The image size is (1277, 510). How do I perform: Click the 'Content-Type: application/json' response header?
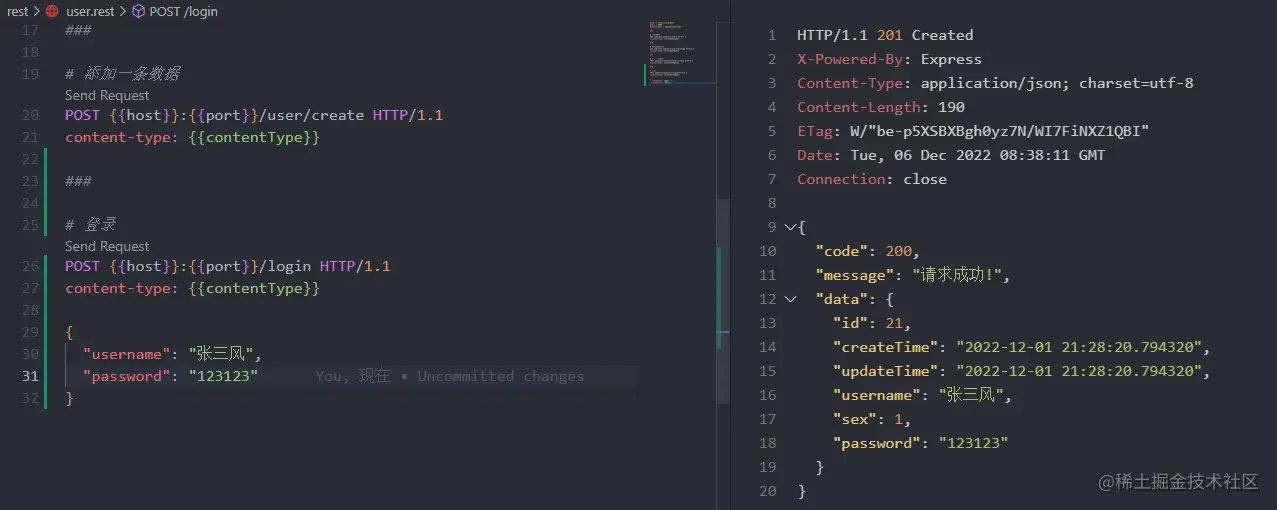995,83
